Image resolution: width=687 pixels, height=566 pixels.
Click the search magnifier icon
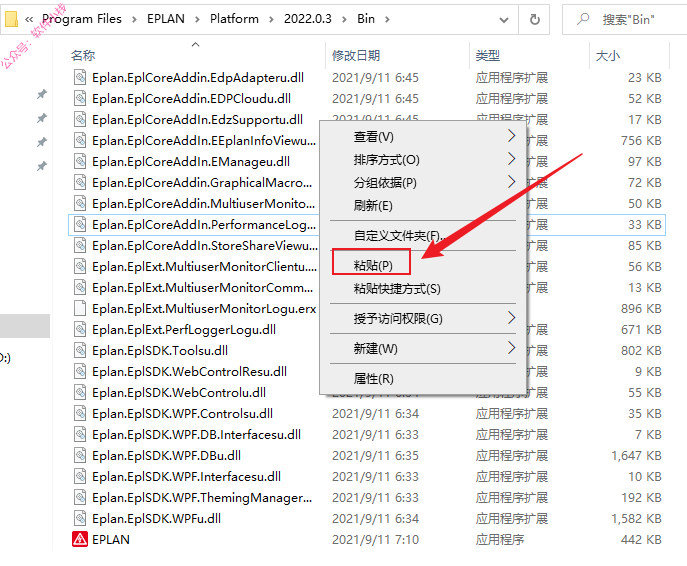[583, 19]
